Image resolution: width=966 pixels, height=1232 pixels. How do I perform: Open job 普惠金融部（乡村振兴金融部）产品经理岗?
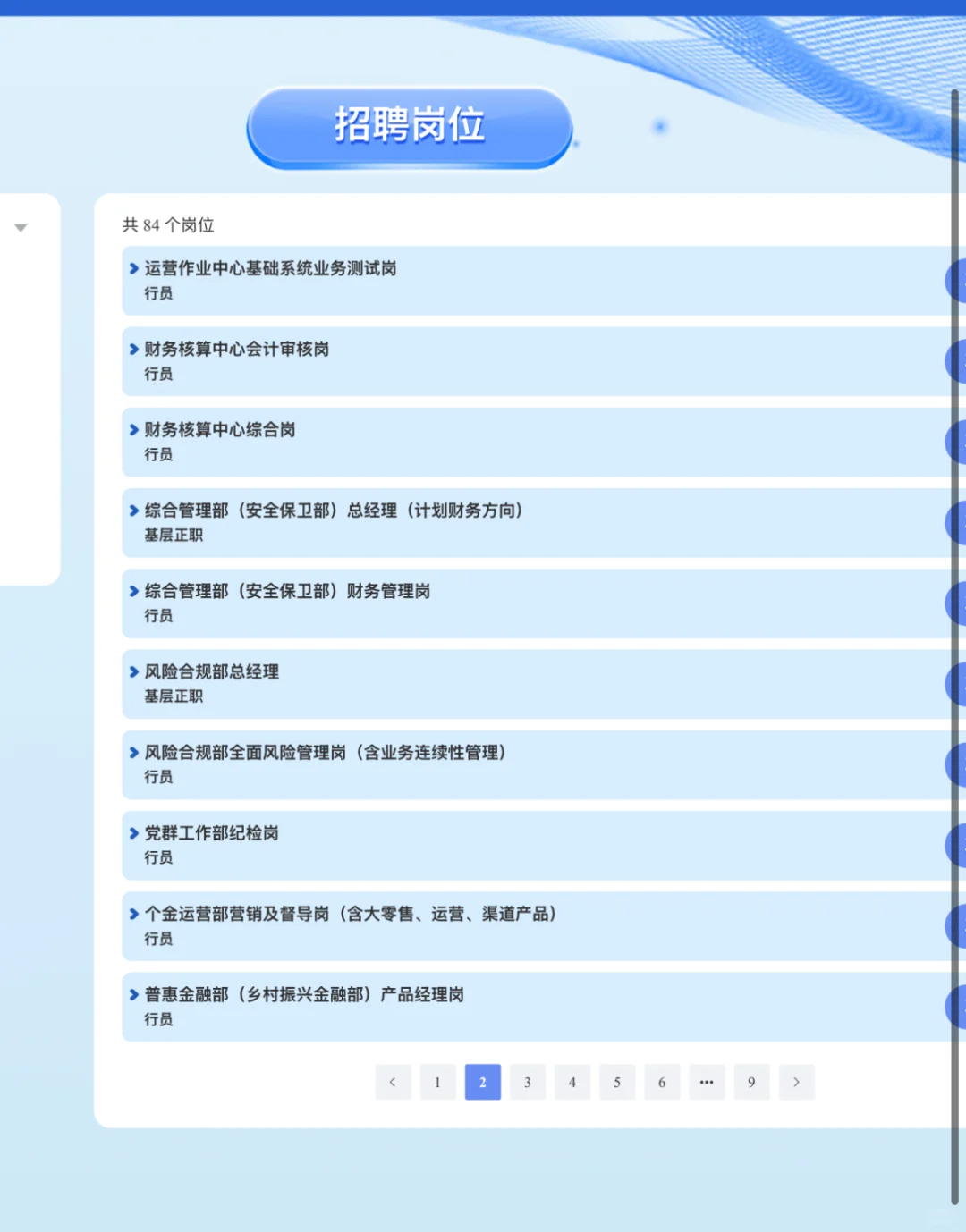coord(304,994)
